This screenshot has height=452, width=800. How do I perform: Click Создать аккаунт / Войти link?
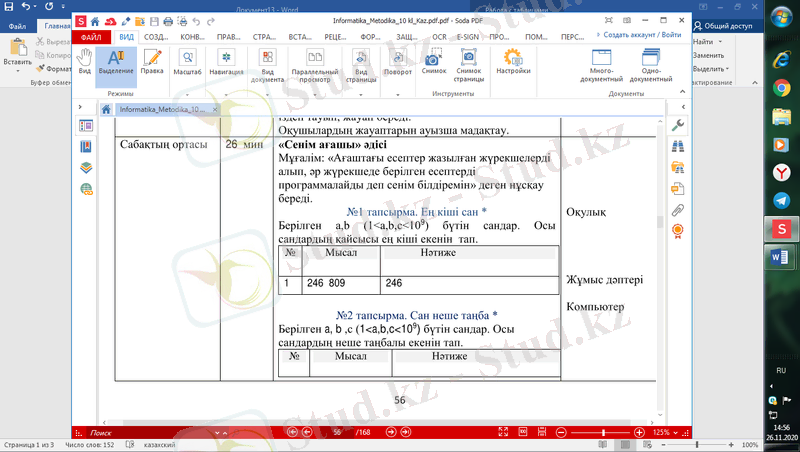point(643,34)
